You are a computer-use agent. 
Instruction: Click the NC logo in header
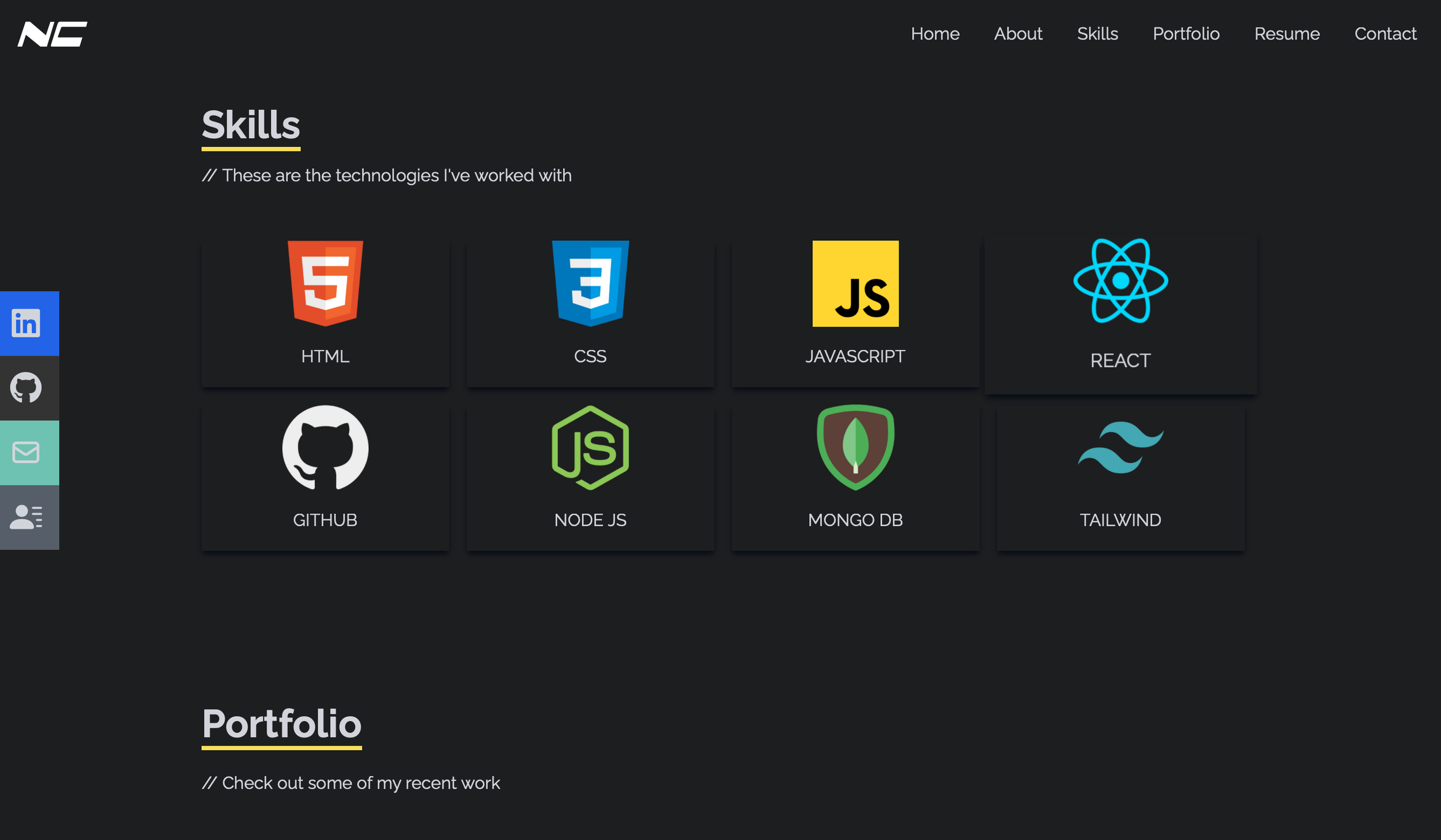(52, 34)
